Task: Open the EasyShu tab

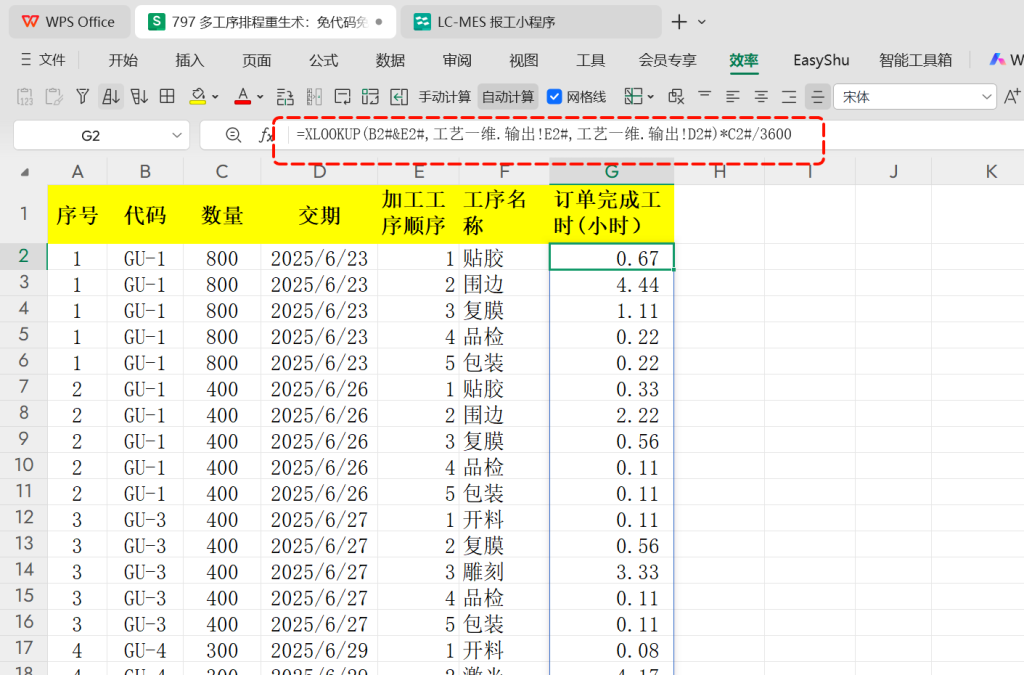Action: [x=821, y=60]
